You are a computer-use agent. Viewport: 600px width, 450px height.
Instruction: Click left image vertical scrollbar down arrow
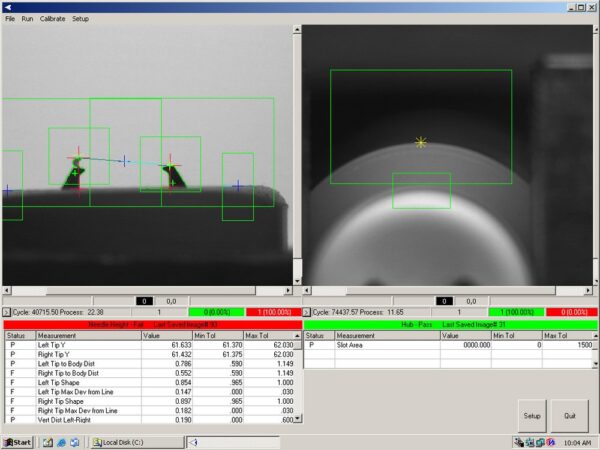297,281
